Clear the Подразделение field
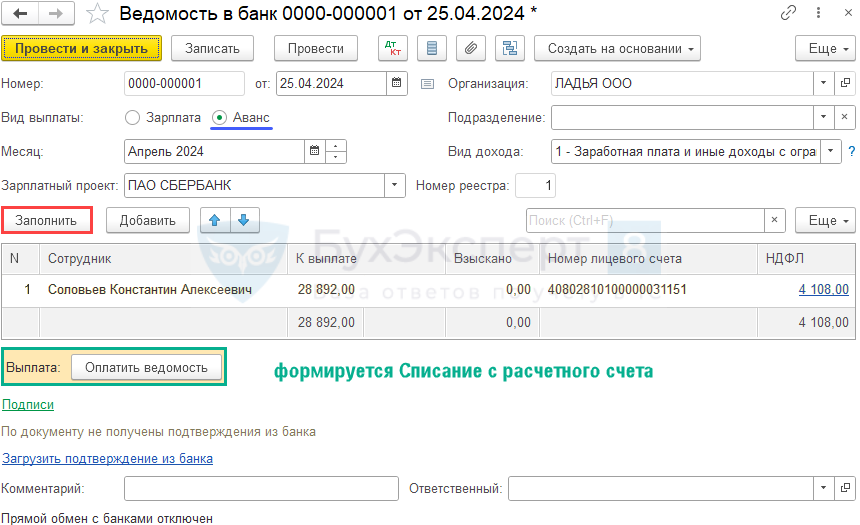The height and width of the screenshot is (525, 860). [x=845, y=117]
